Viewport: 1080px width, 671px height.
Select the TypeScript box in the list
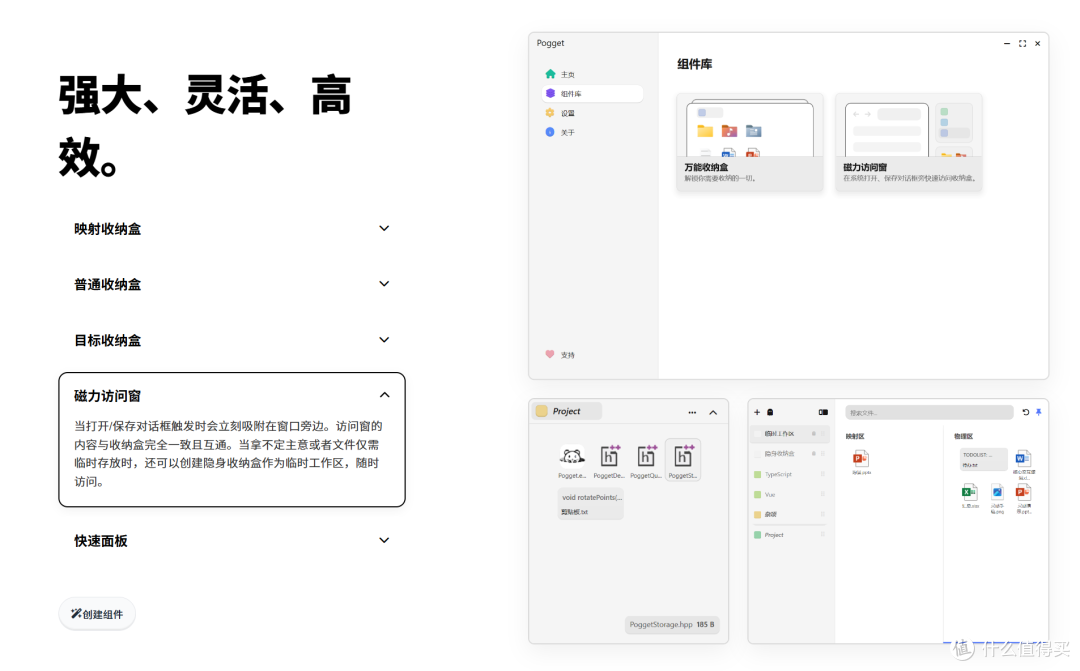pyautogui.click(x=789, y=475)
